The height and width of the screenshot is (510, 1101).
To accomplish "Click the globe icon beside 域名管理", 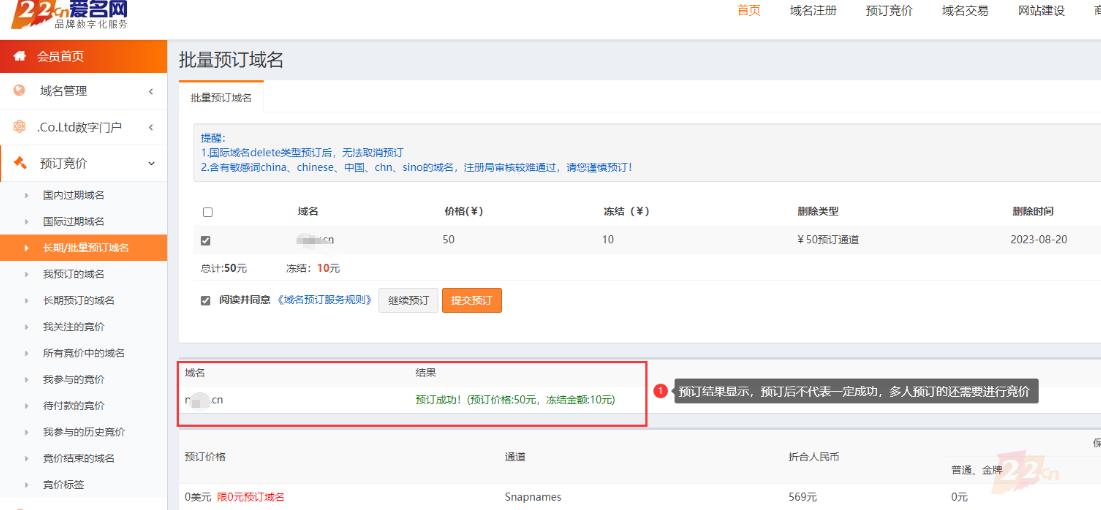I will tap(19, 91).
